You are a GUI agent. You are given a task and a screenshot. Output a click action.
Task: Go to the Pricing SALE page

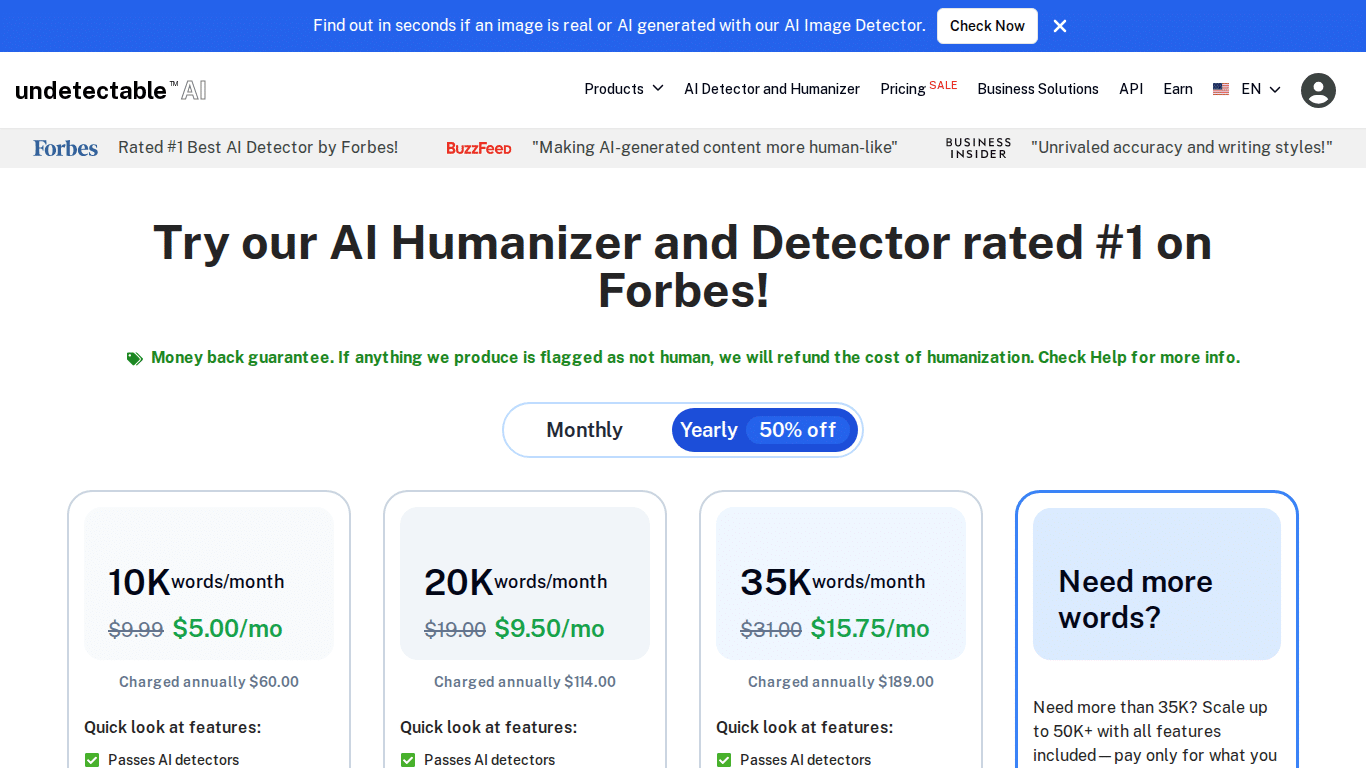(919, 88)
